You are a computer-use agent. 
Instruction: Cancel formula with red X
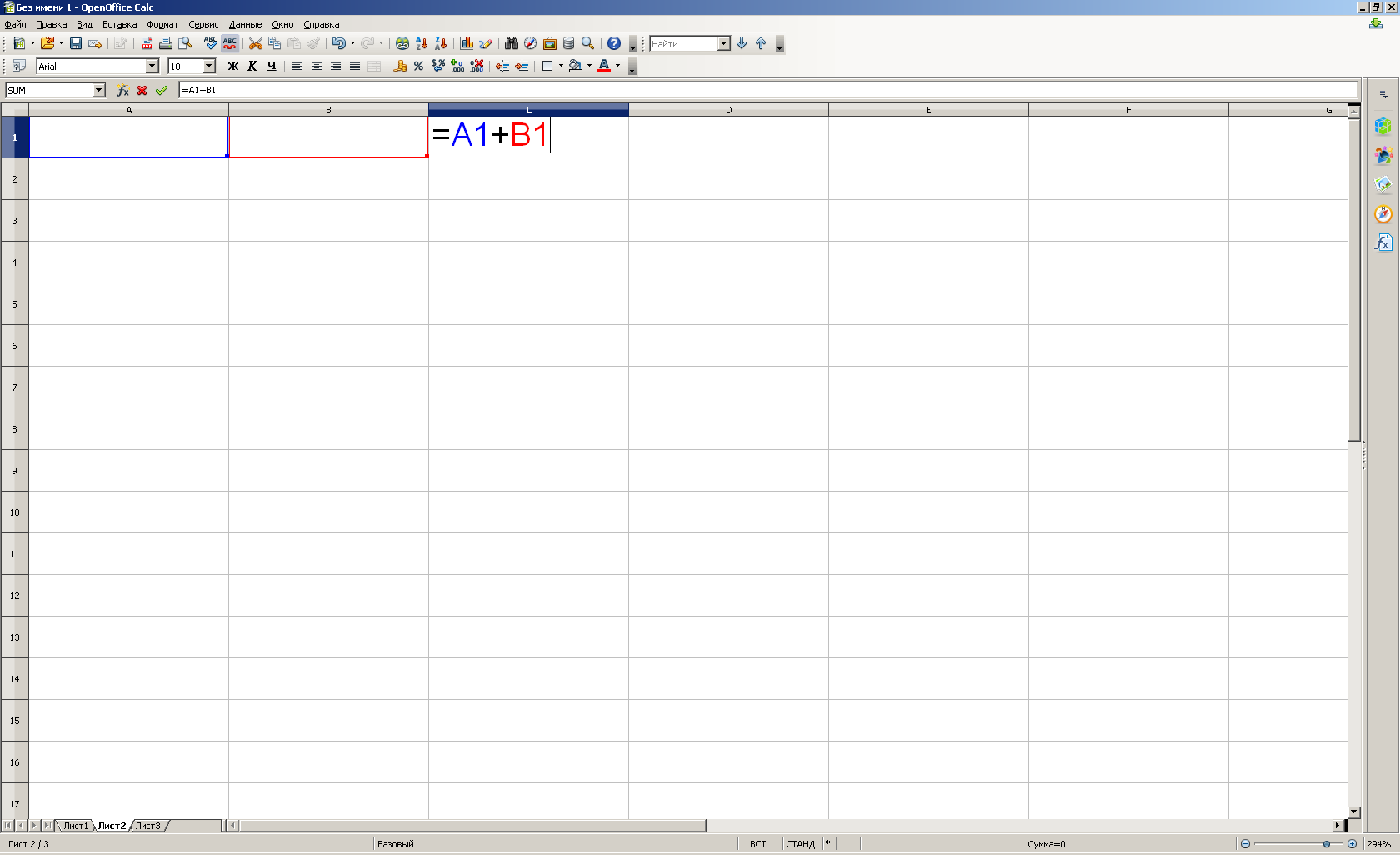point(142,90)
